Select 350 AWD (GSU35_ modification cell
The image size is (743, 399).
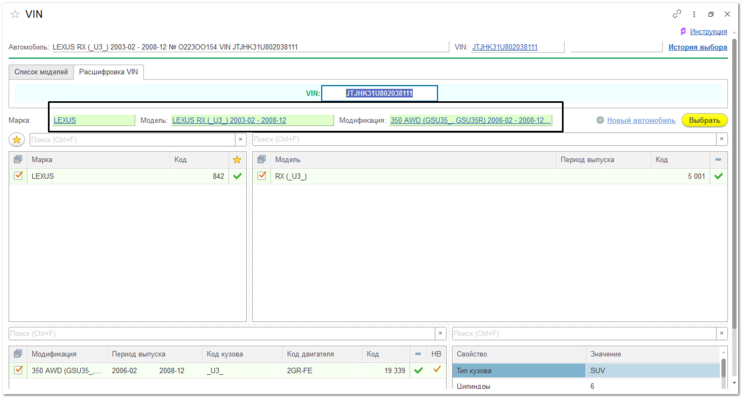(66, 371)
